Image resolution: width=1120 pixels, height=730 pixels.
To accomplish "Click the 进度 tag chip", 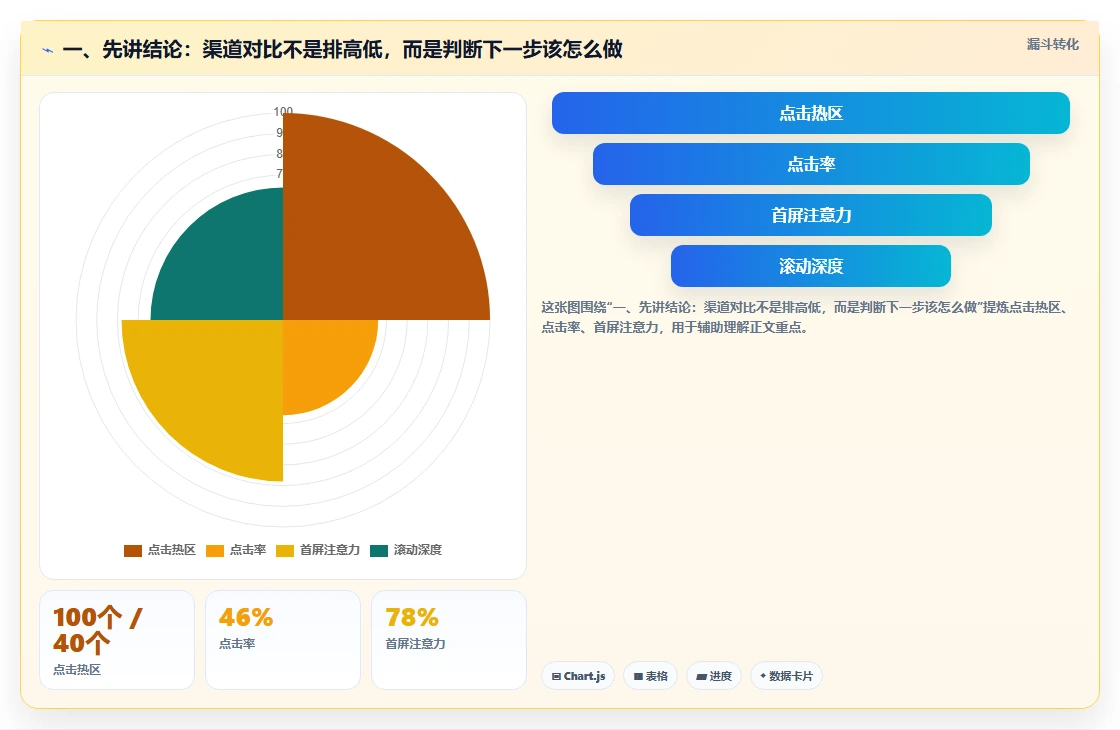I will [714, 676].
